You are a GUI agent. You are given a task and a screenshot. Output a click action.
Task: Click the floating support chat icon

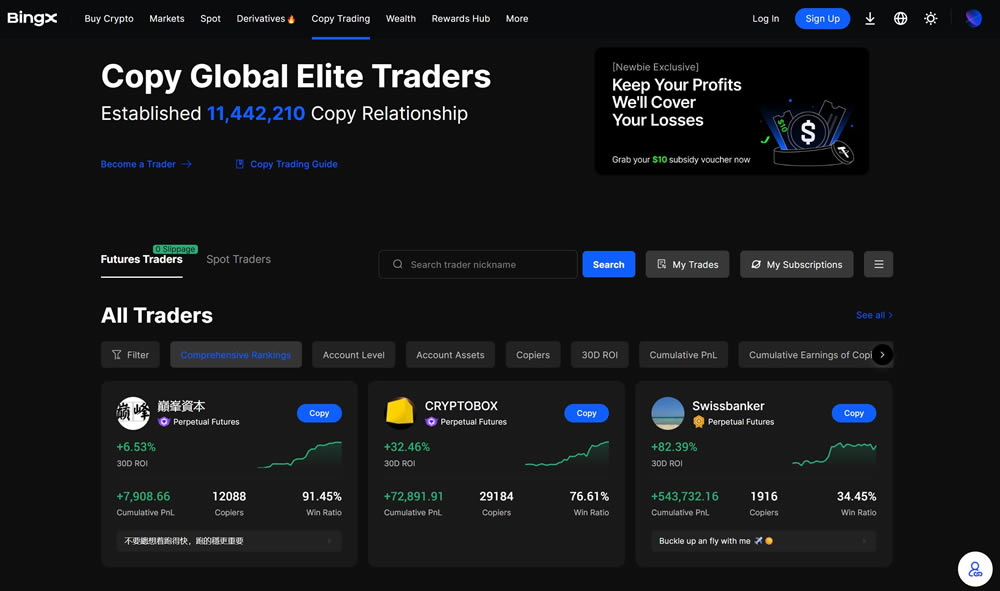974,568
